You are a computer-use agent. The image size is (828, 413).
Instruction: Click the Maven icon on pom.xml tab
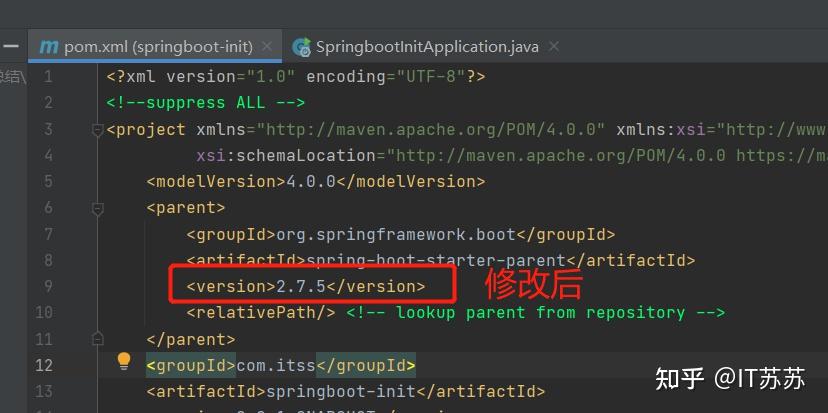[x=47, y=47]
